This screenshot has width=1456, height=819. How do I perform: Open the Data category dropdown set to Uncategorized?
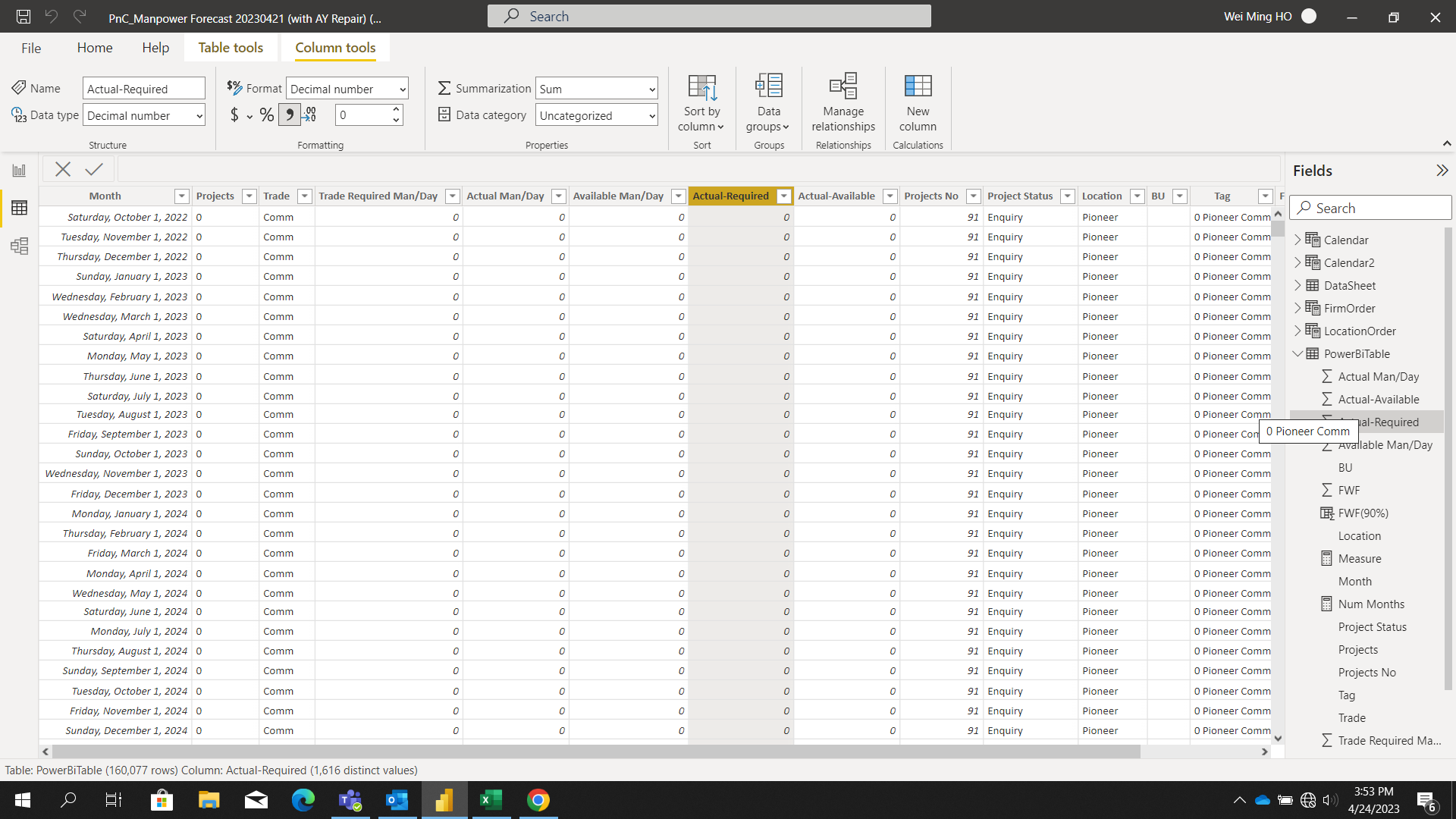click(597, 115)
